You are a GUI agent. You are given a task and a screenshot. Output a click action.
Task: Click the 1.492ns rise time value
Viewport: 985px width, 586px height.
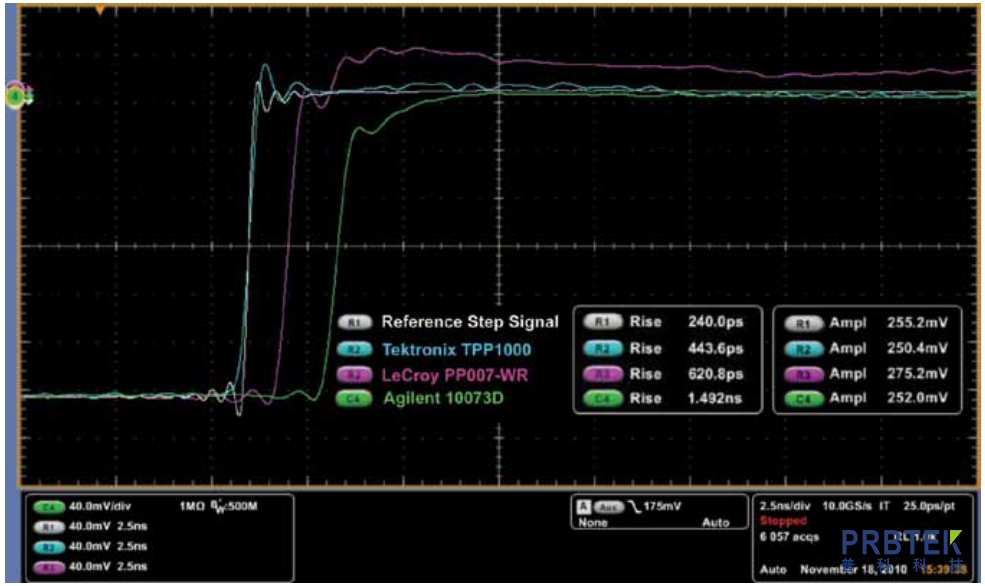(x=715, y=399)
